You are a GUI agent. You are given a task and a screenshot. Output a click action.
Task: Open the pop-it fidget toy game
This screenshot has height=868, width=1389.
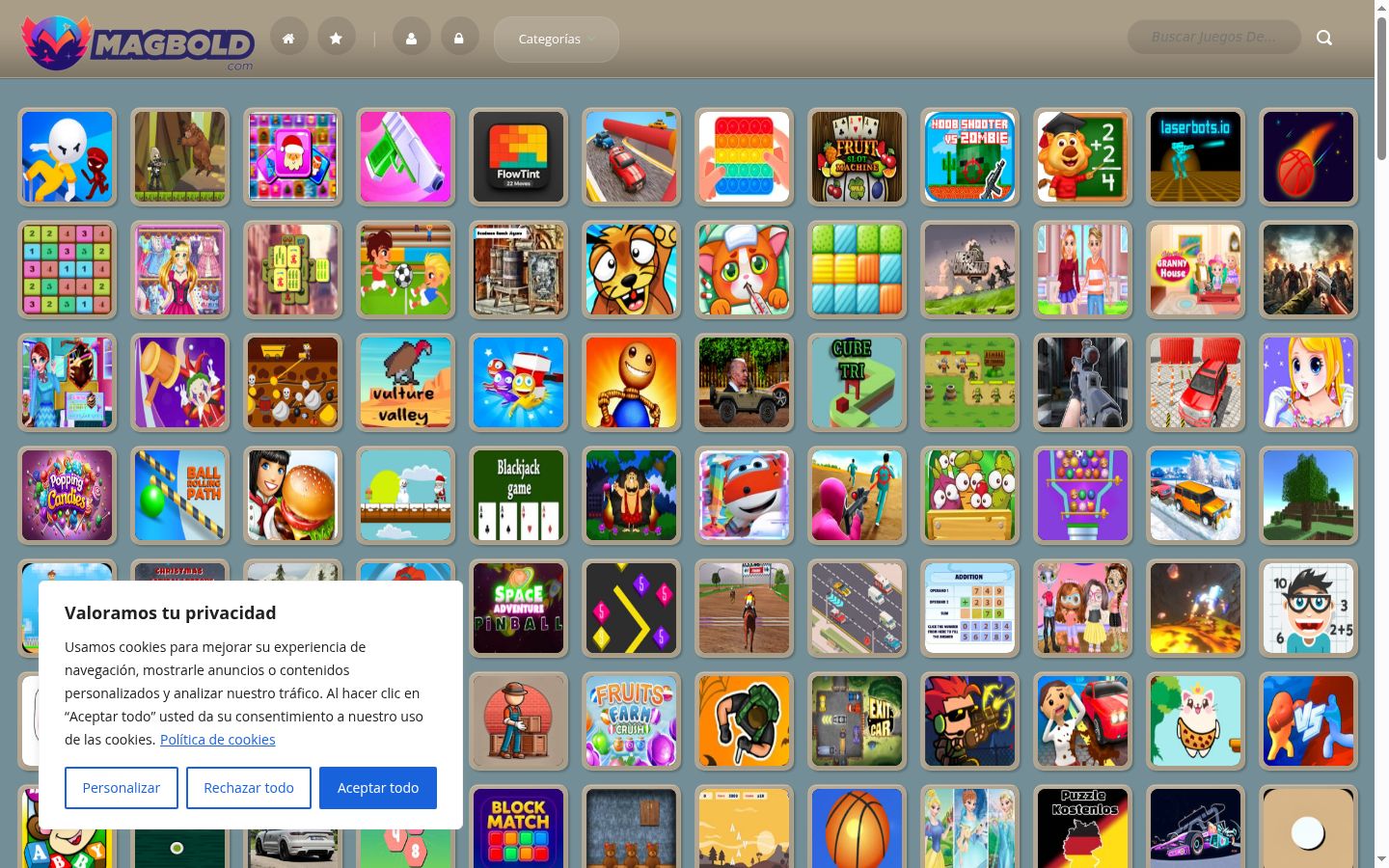click(745, 156)
